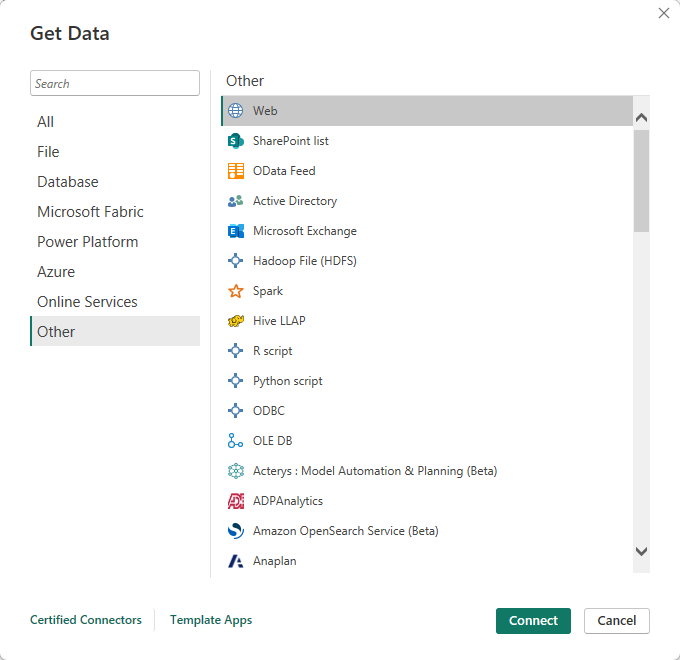The image size is (680, 660).
Task: Select the Microsoft Exchange label
Action: point(305,231)
